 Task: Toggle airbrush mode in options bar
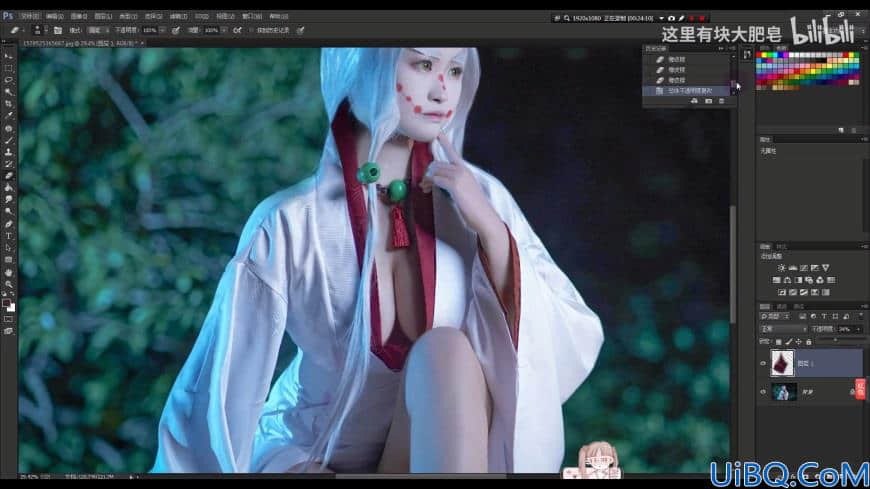237,31
